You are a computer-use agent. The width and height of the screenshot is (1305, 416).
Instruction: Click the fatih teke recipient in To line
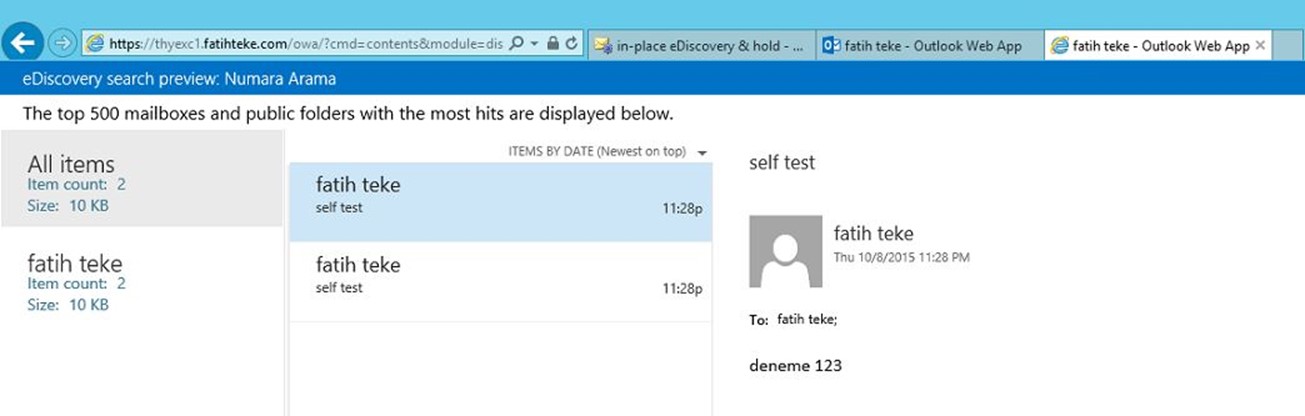808,320
